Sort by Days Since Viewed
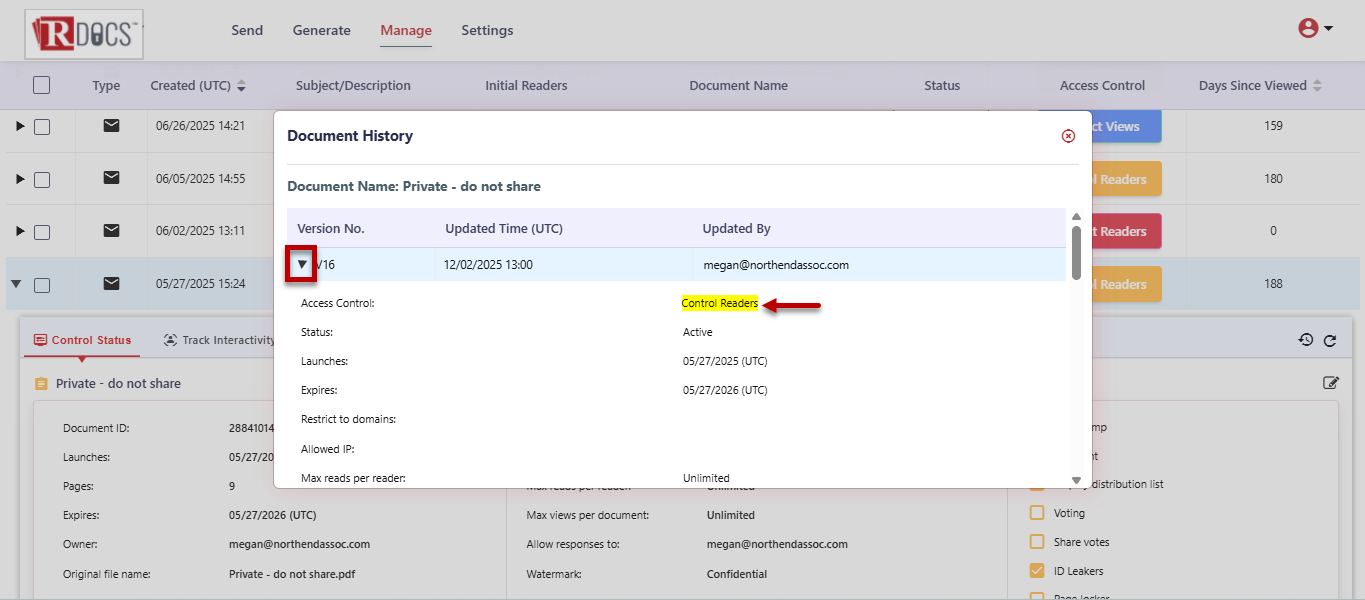This screenshot has height=600, width=1365. click(x=1317, y=86)
